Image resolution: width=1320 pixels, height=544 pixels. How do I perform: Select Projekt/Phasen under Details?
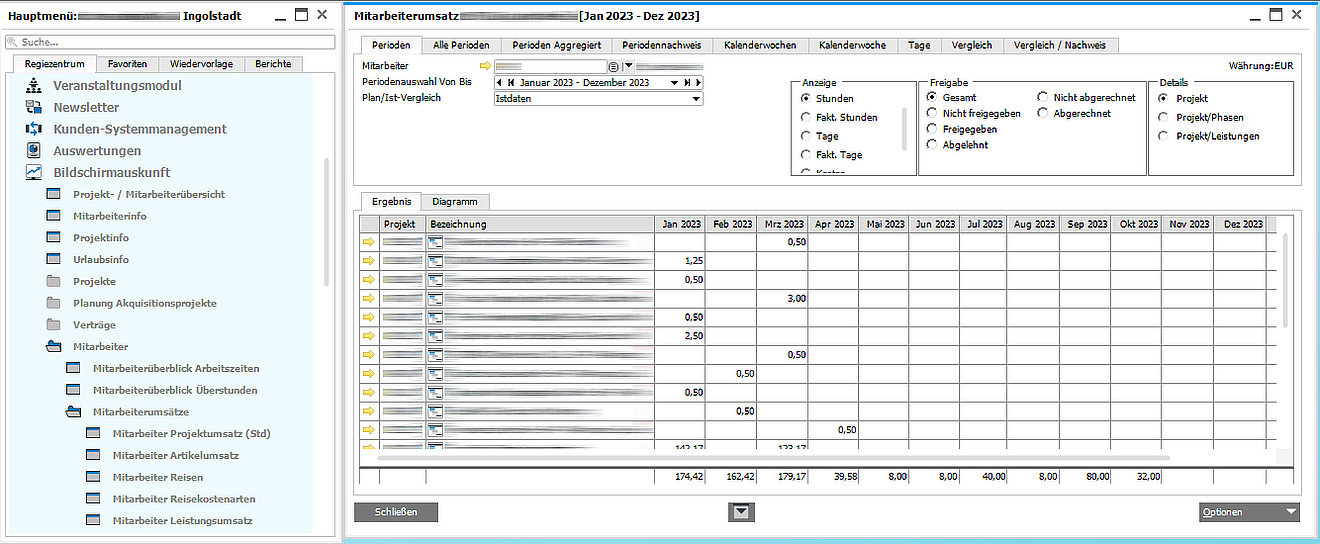tap(1163, 117)
